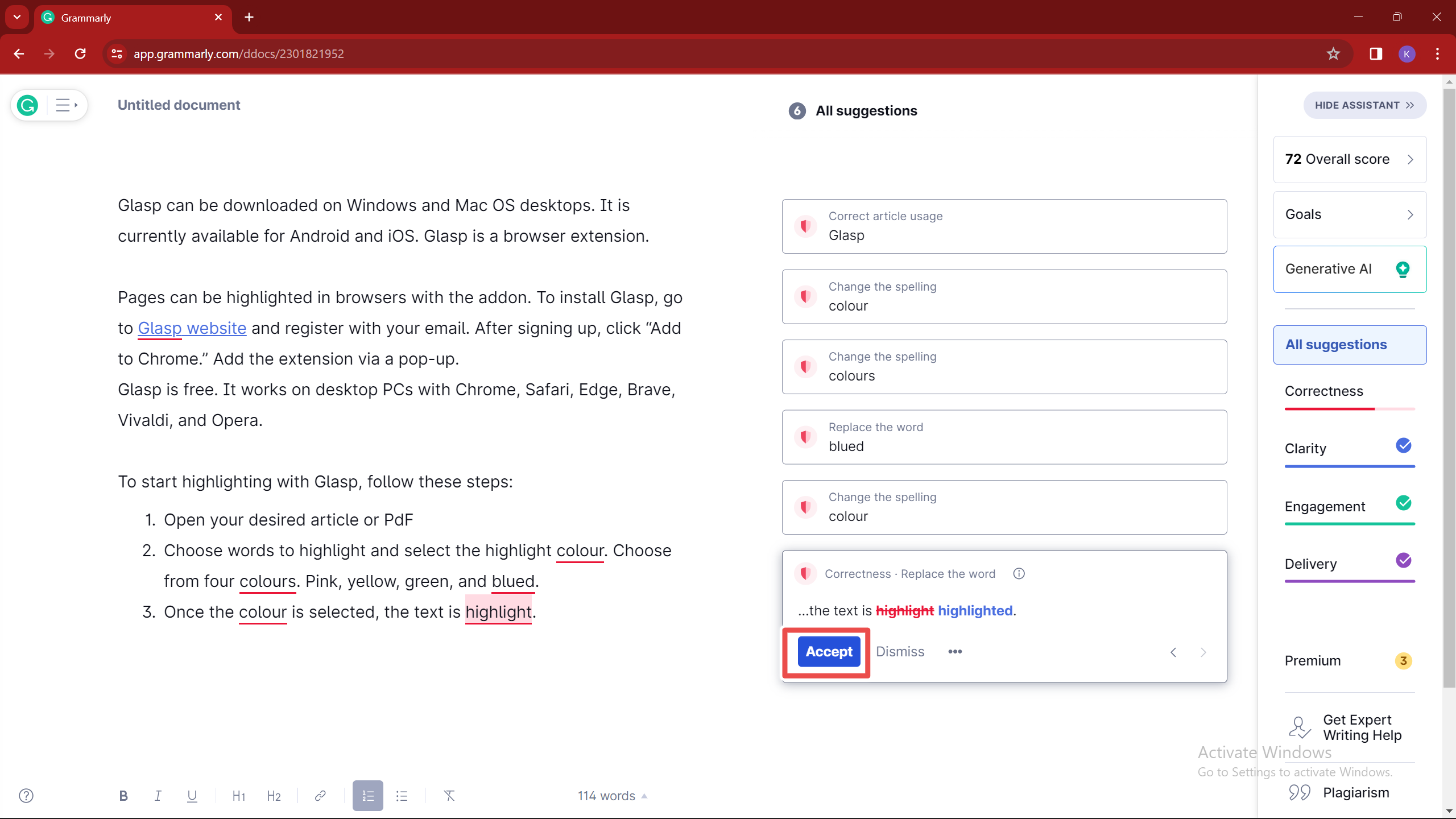Open the browser side panel icon
Viewport: 1456px width, 819px height.
tap(1376, 53)
